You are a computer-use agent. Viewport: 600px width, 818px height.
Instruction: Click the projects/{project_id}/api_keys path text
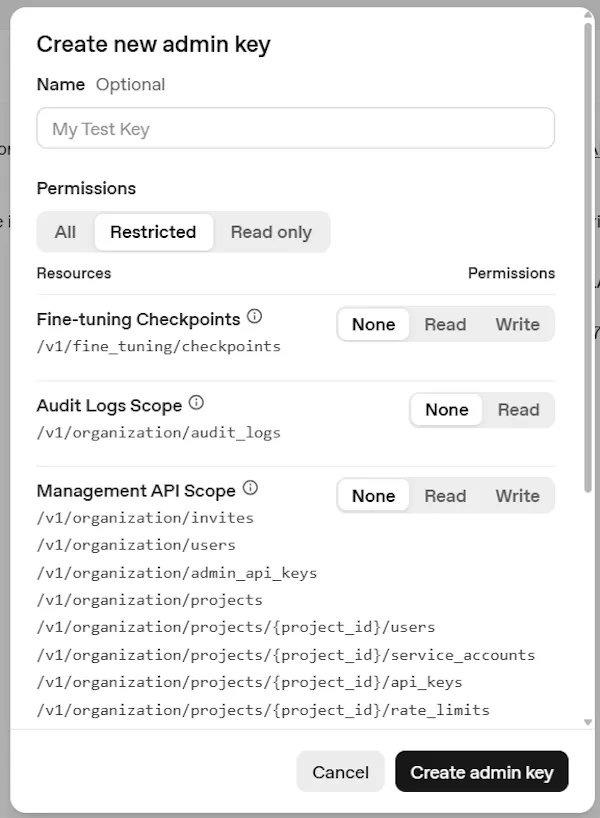click(249, 682)
